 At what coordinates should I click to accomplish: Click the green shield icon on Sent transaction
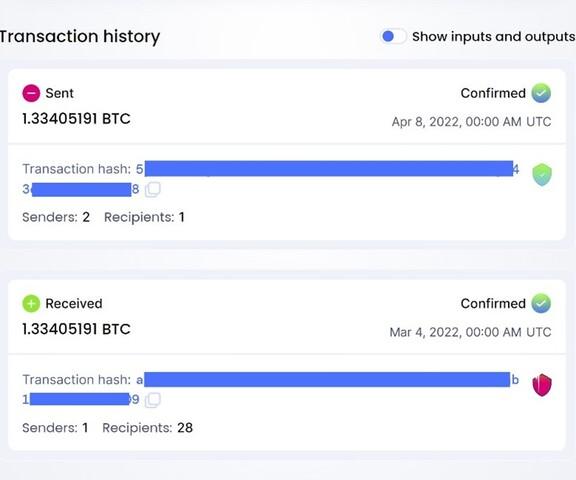[x=542, y=174]
